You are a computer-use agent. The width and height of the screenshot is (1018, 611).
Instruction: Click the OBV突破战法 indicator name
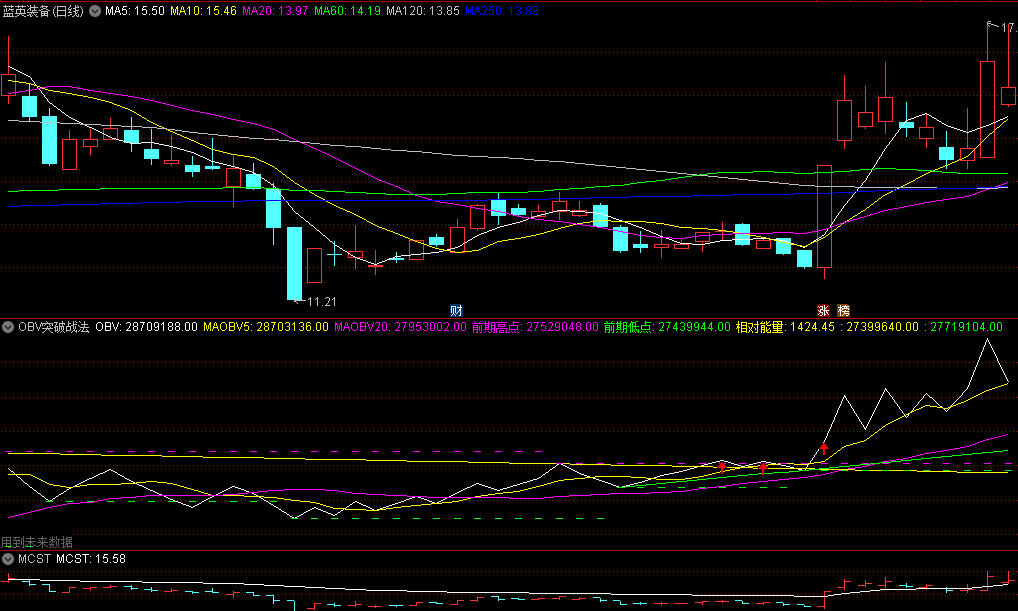point(54,327)
